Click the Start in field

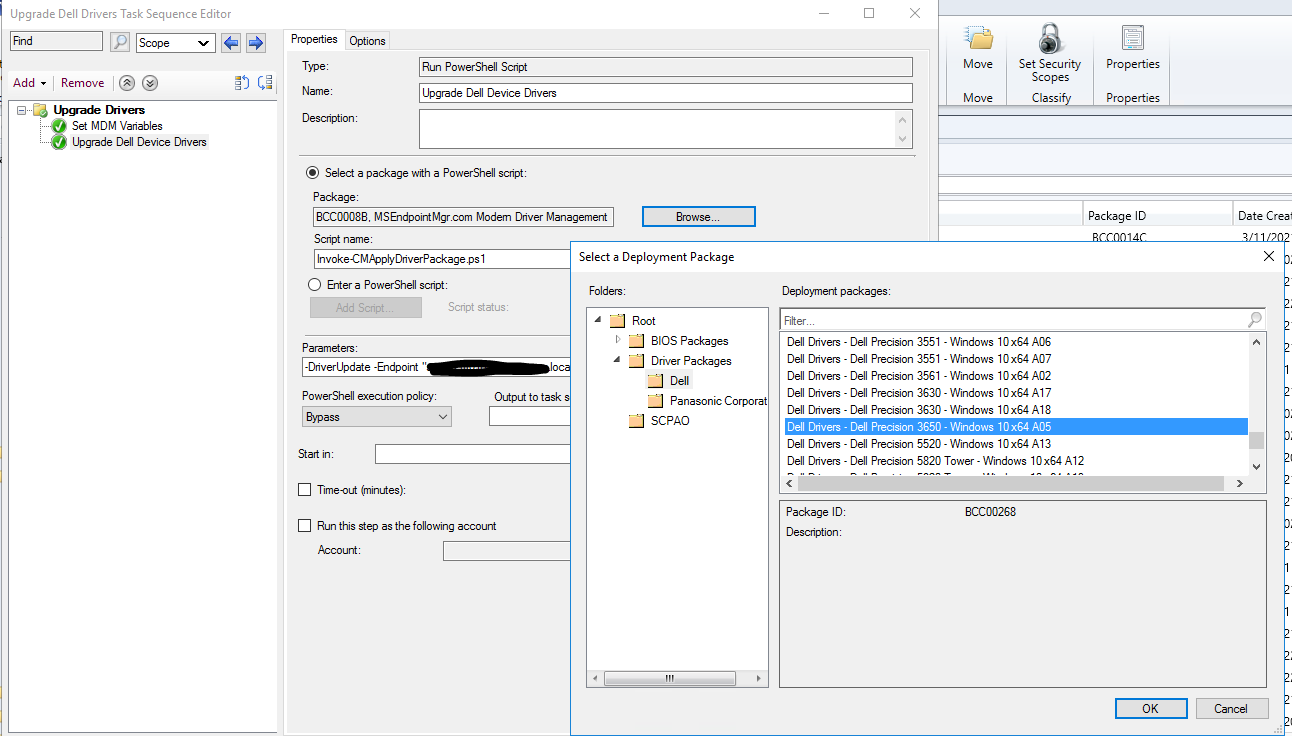pyautogui.click(x=472, y=454)
